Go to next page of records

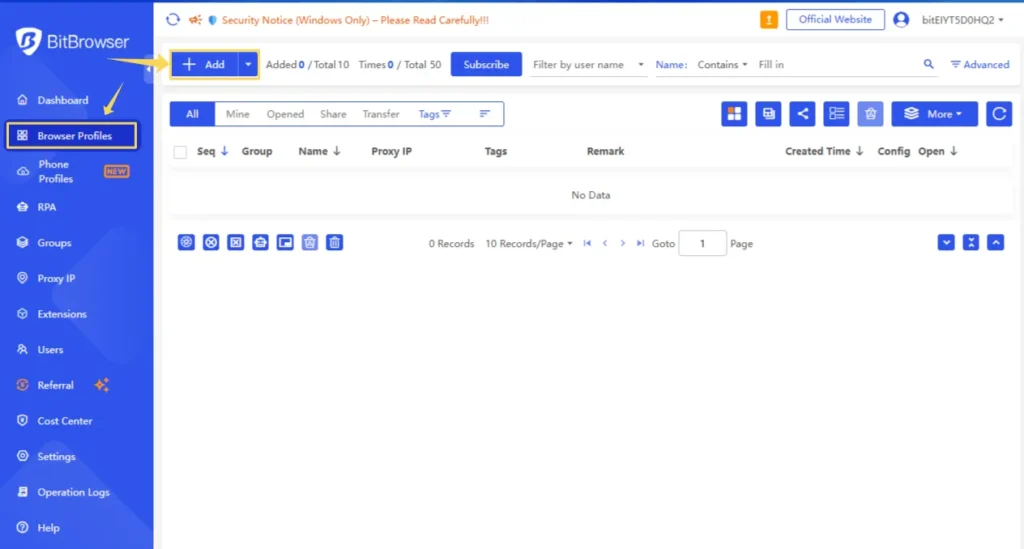pos(623,243)
